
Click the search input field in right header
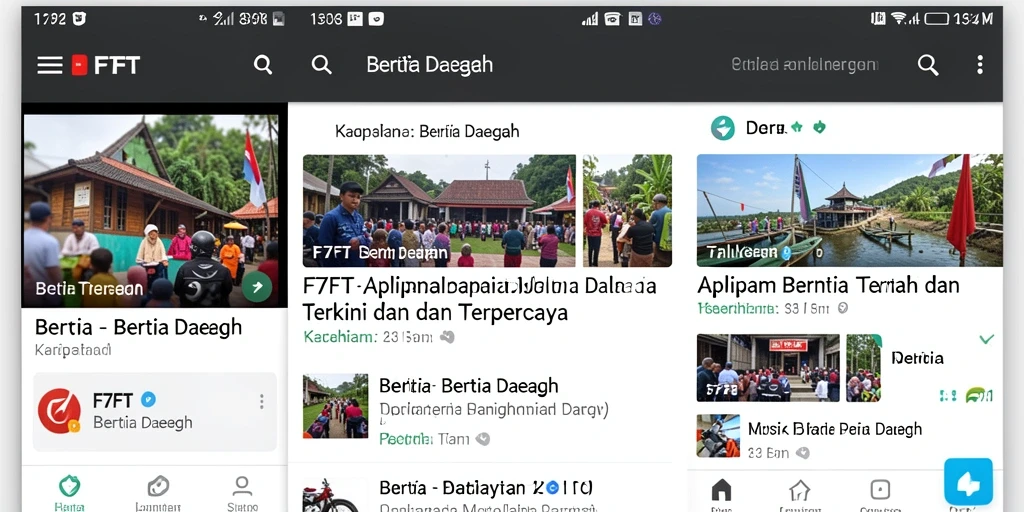pos(805,65)
